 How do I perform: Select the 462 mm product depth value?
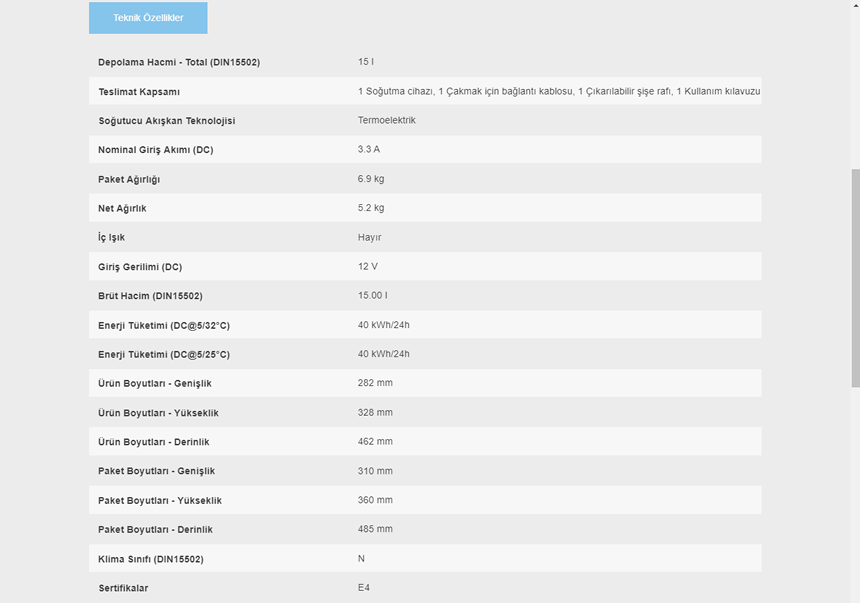pyautogui.click(x=375, y=441)
